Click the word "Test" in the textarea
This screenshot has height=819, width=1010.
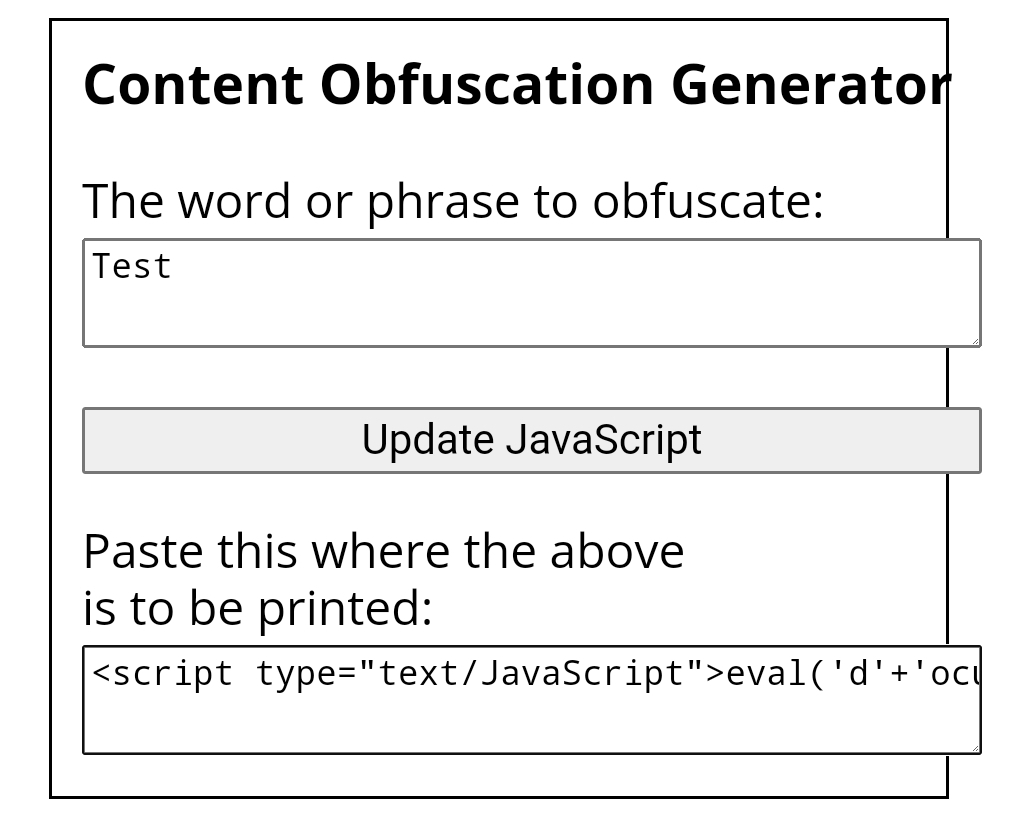pyautogui.click(x=132, y=267)
